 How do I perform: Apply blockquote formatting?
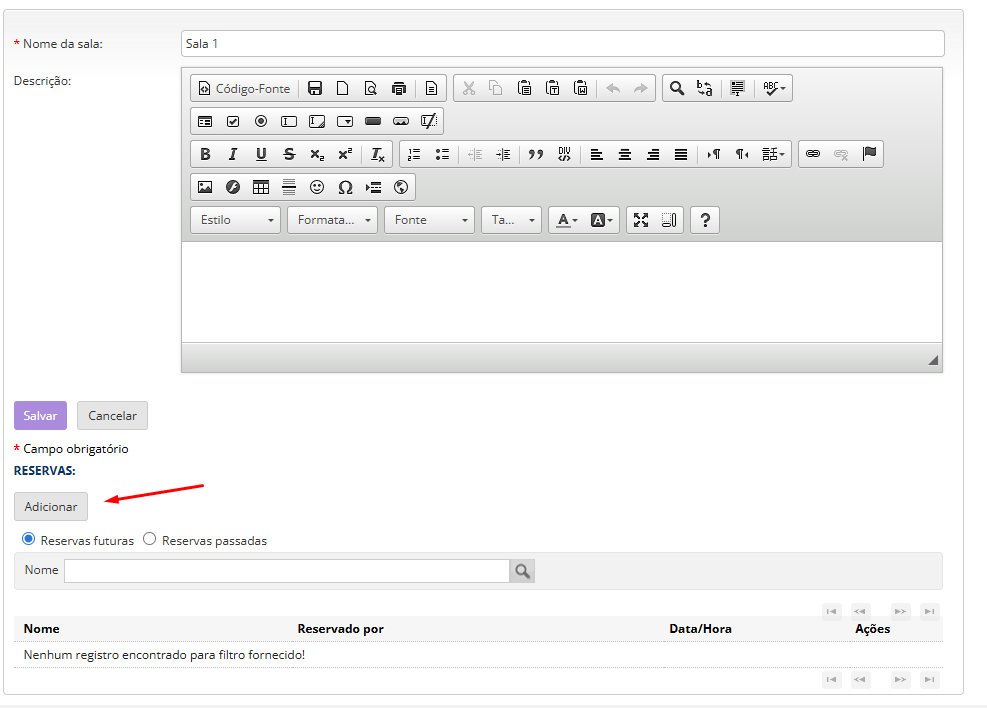point(536,154)
